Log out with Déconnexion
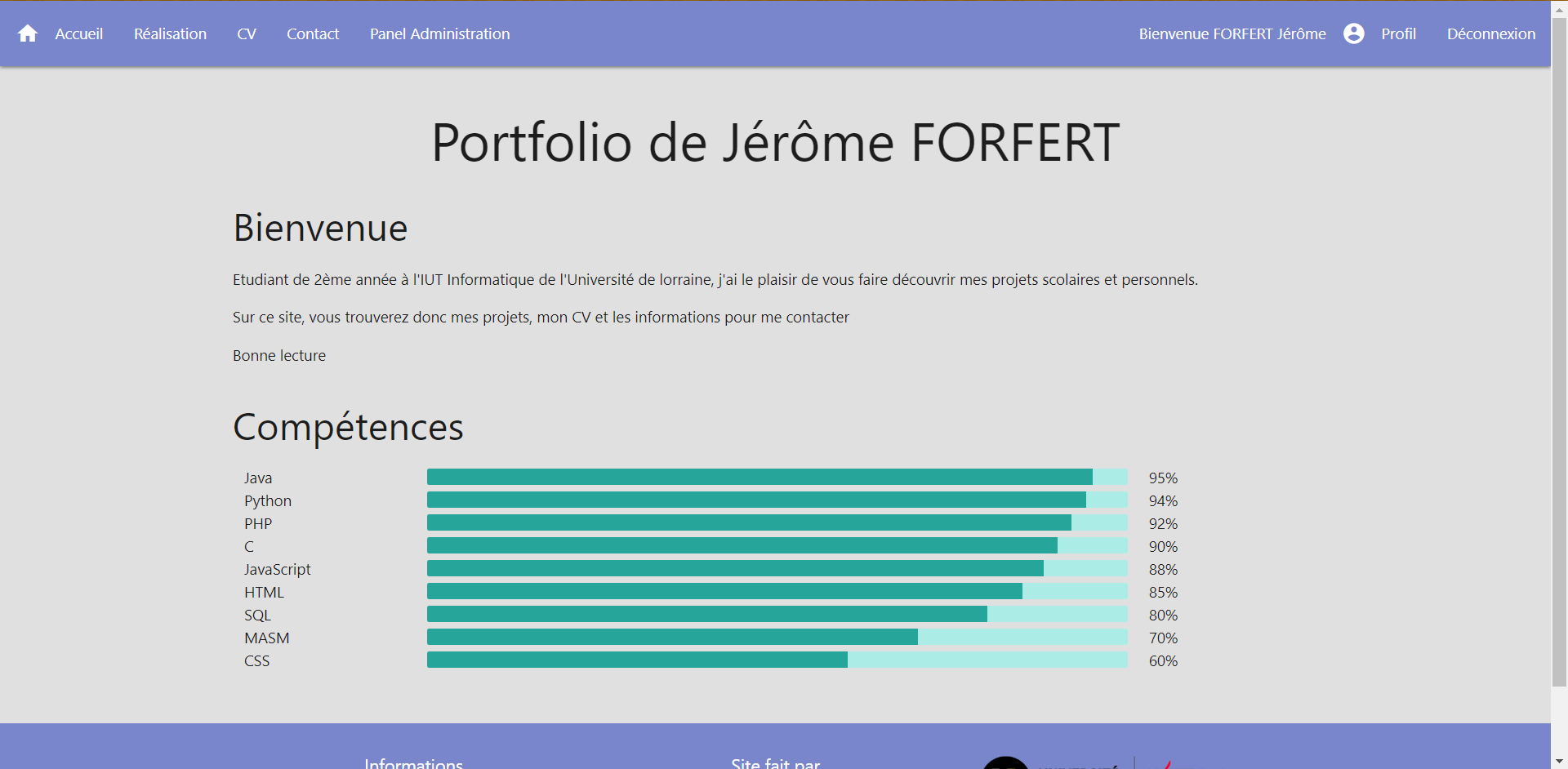The width and height of the screenshot is (1568, 769). pyautogui.click(x=1491, y=33)
